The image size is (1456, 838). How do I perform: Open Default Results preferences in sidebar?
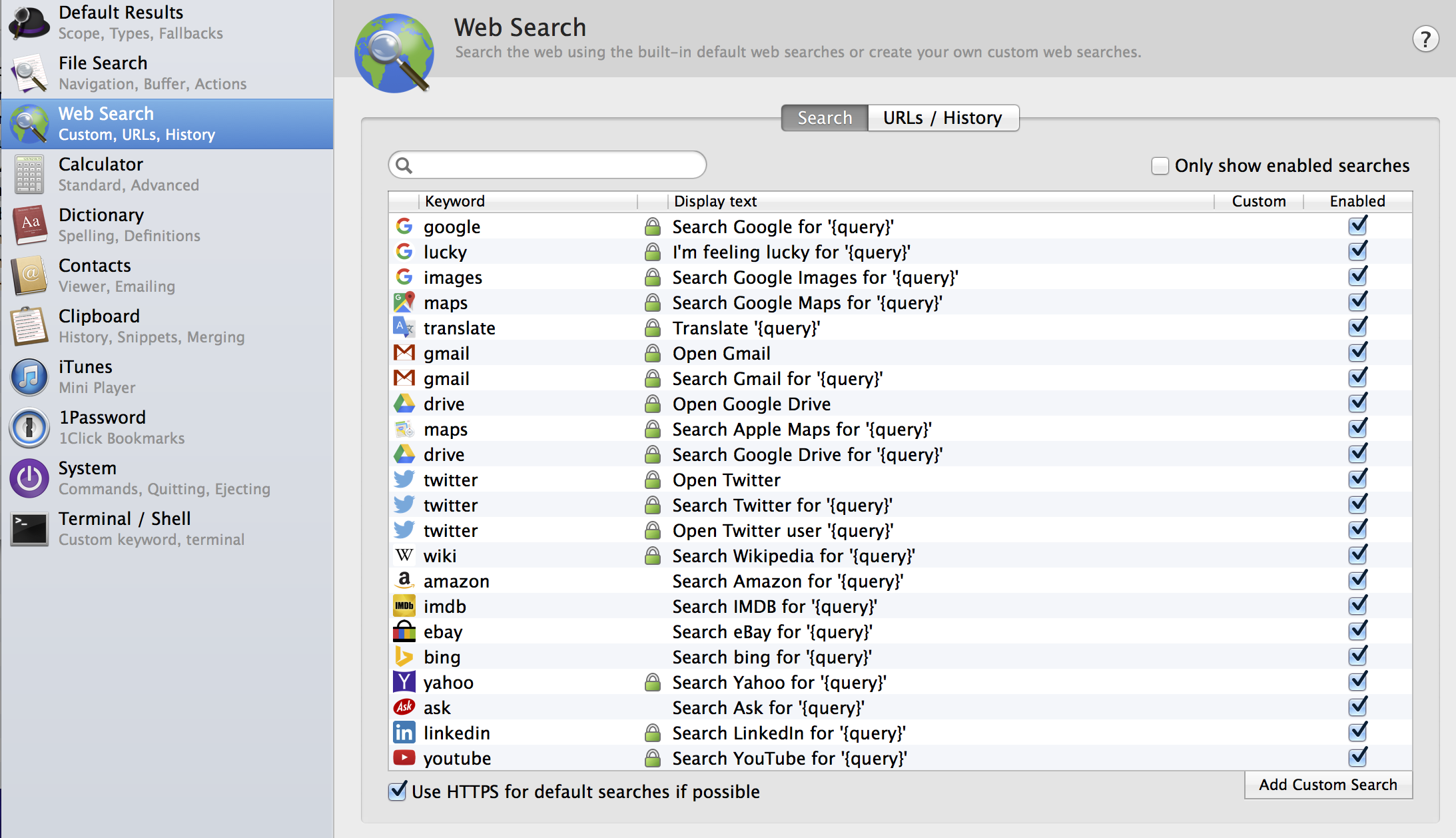click(x=167, y=23)
